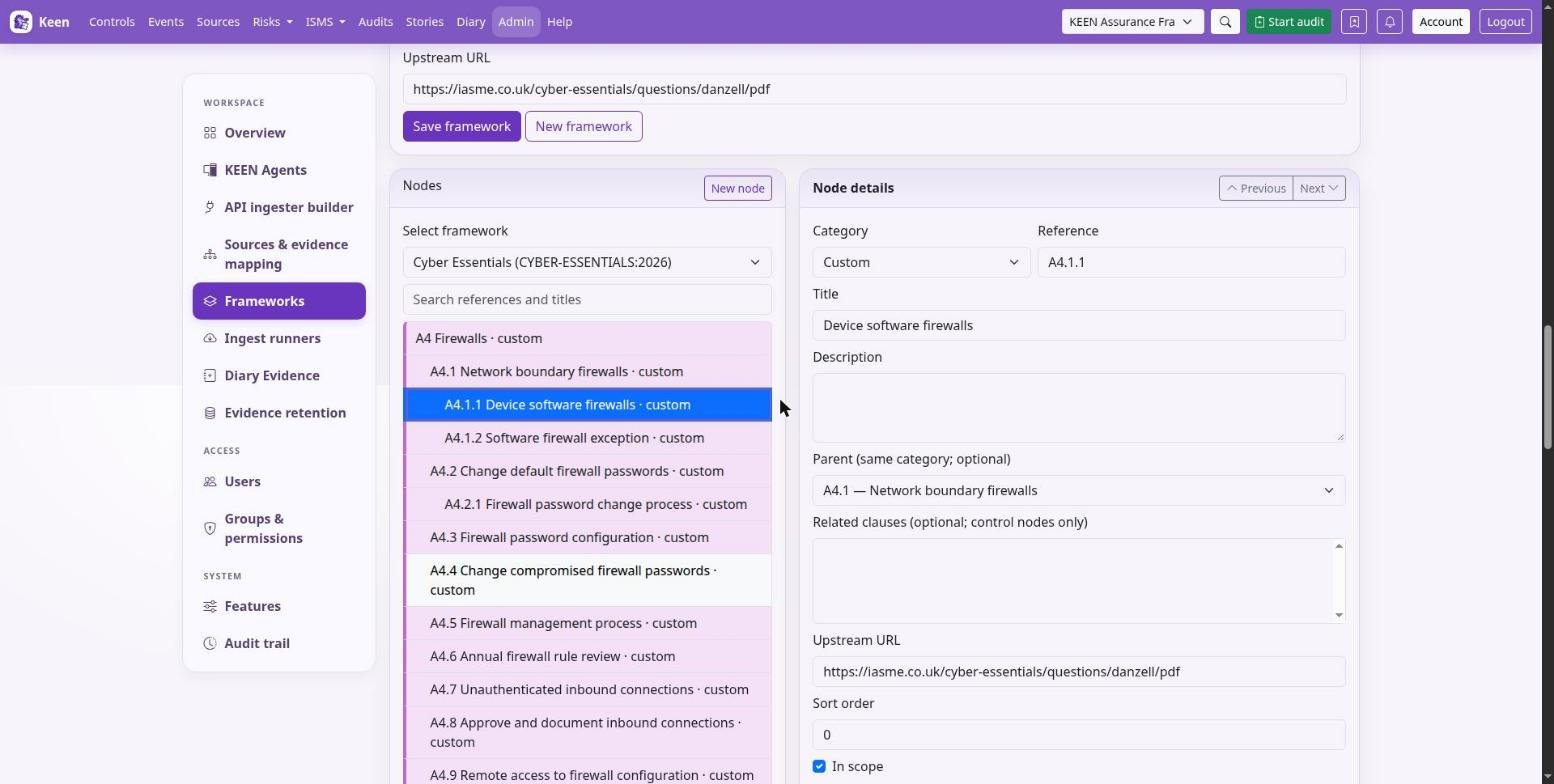1554x784 pixels.
Task: Click the Diary Evidence icon
Action: pyautogui.click(x=210, y=375)
